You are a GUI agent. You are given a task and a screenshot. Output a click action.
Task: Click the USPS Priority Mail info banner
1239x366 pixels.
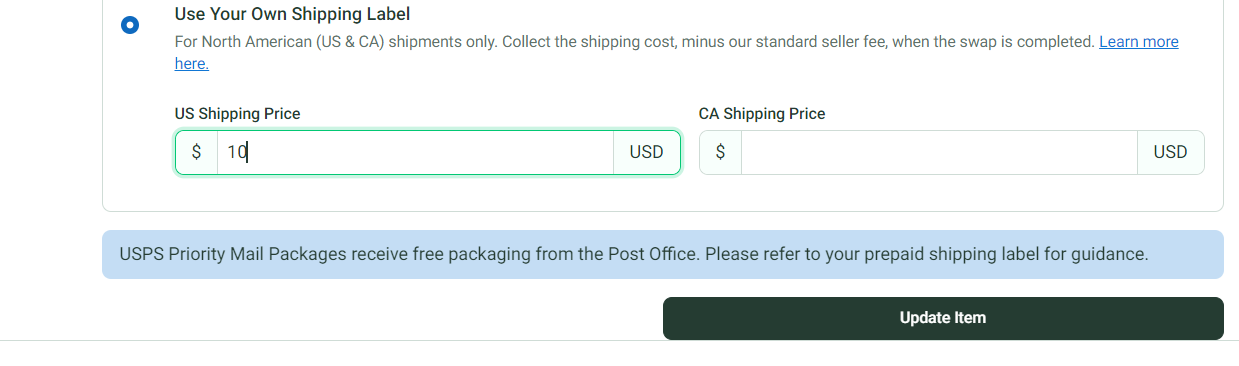(x=663, y=254)
